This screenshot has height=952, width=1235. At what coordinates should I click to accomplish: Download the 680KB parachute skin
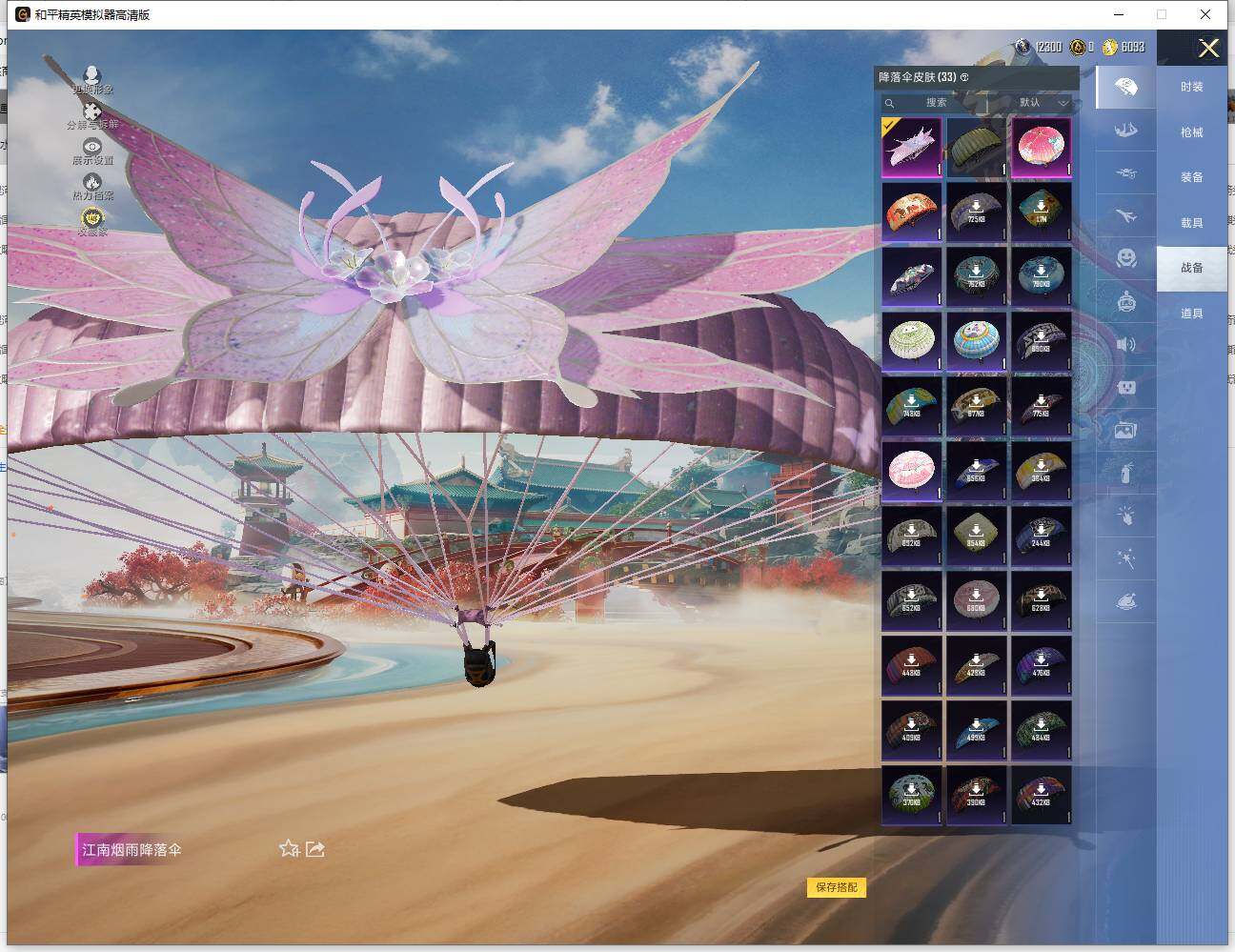pyautogui.click(x=977, y=601)
